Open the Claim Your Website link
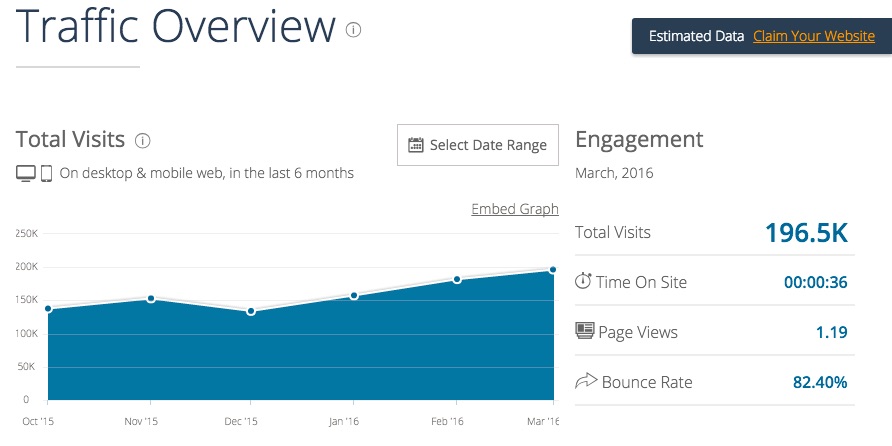Viewport: 892px width, 446px height. 814,36
